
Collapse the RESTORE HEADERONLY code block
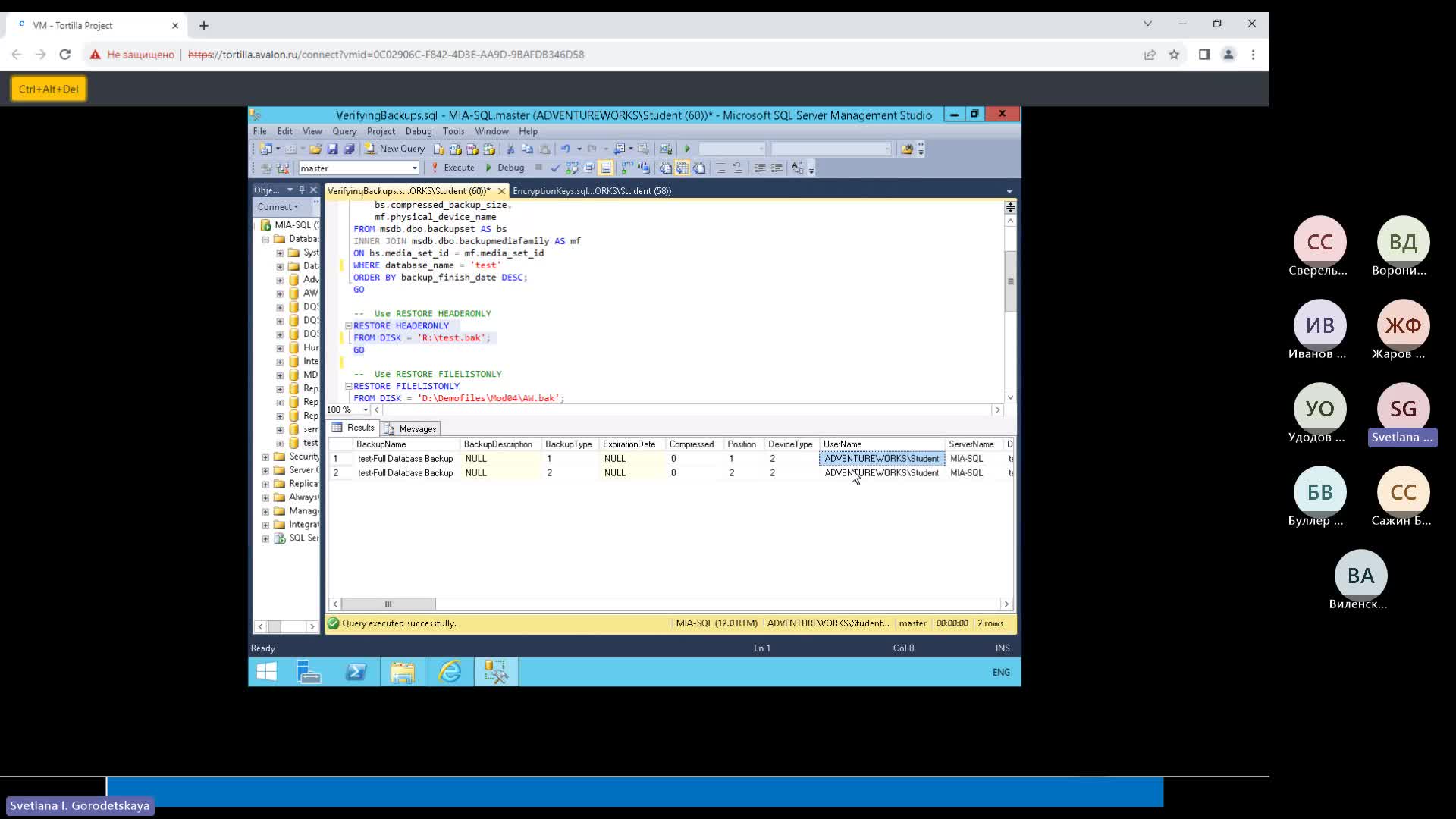349,326
